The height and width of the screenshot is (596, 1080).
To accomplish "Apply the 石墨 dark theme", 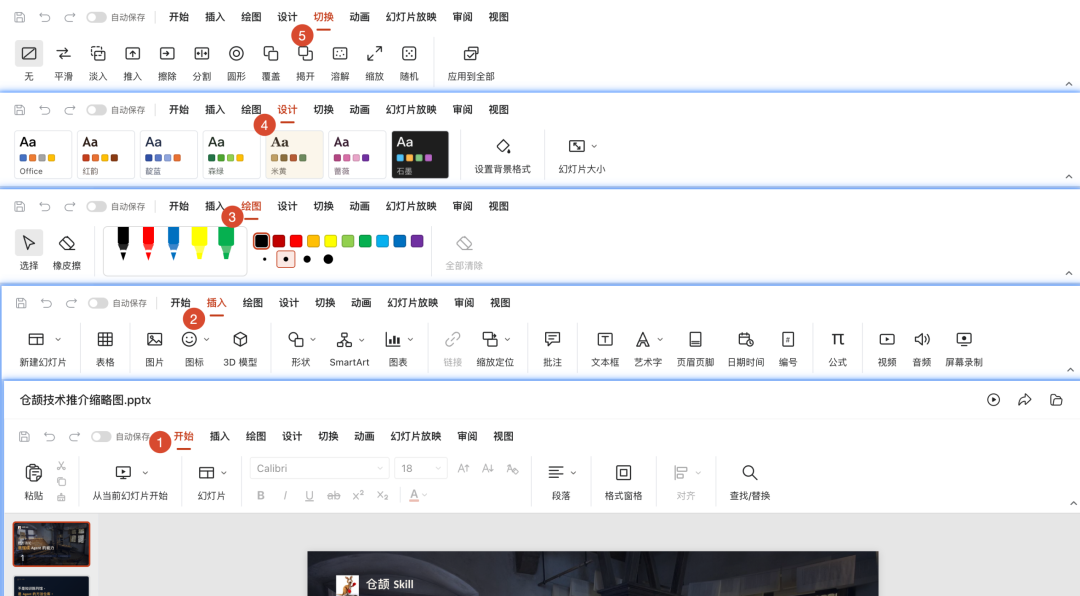I will pyautogui.click(x=420, y=154).
